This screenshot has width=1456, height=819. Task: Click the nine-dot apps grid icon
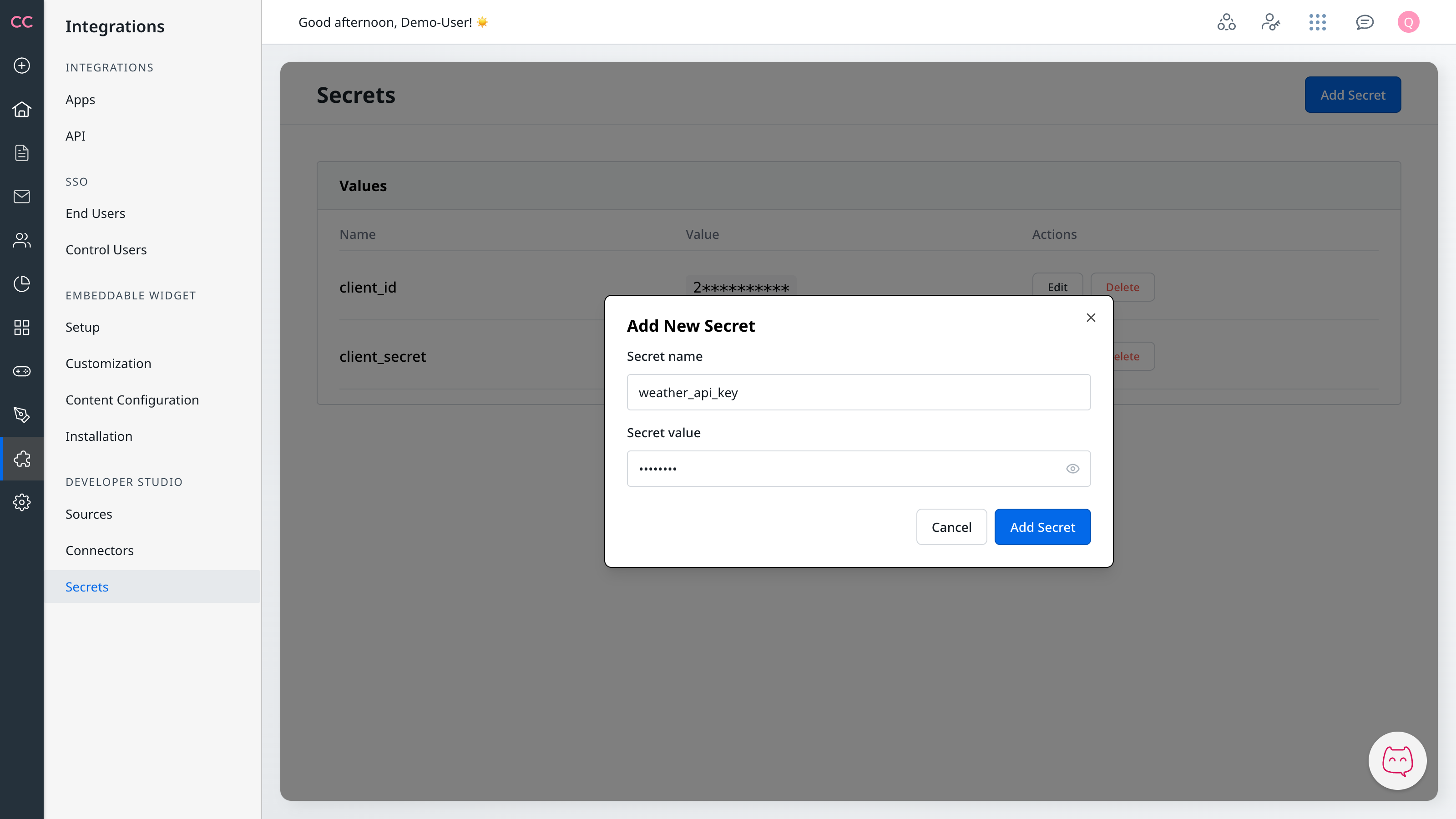pos(1317,22)
